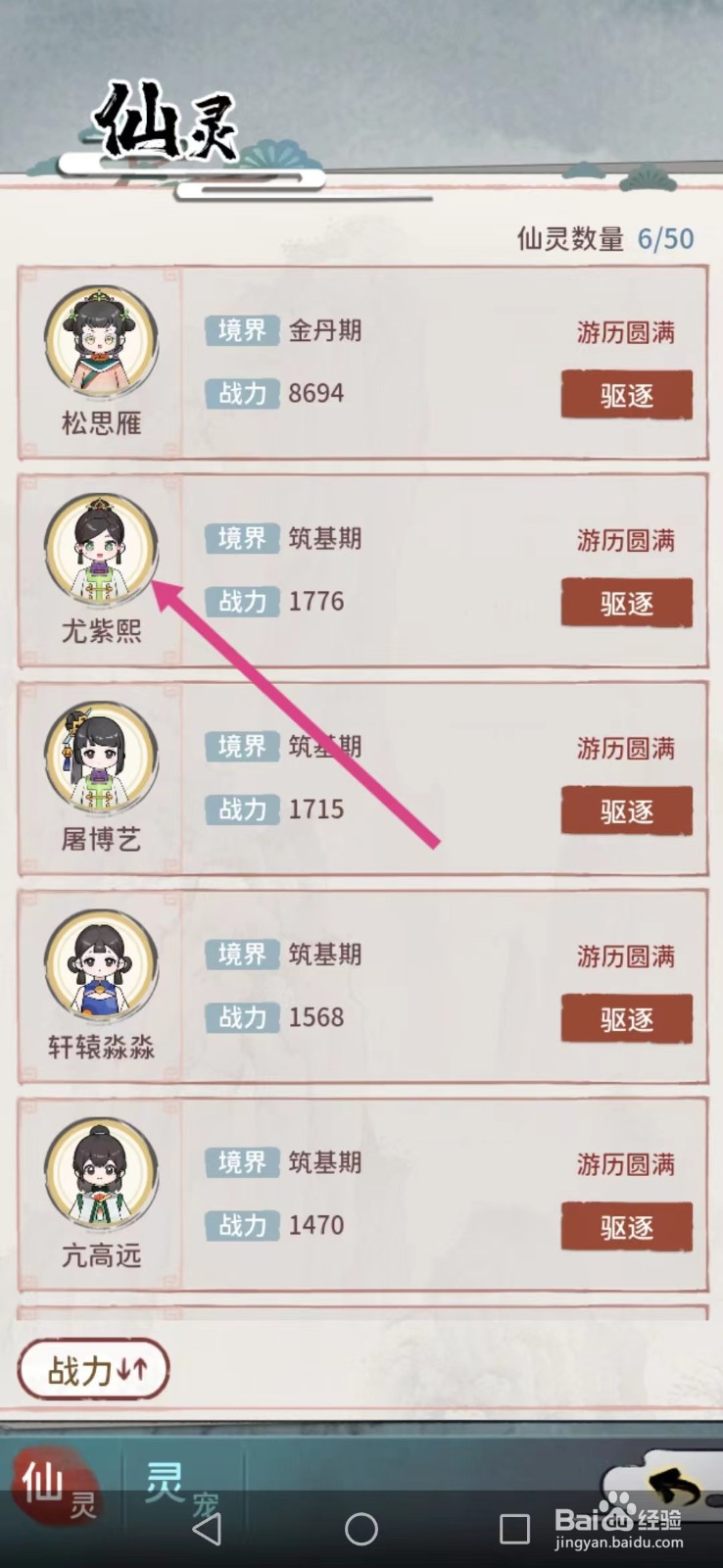Image resolution: width=723 pixels, height=1568 pixels.
Task: Expel 亢高远 using 驱逐
Action: click(x=627, y=1227)
